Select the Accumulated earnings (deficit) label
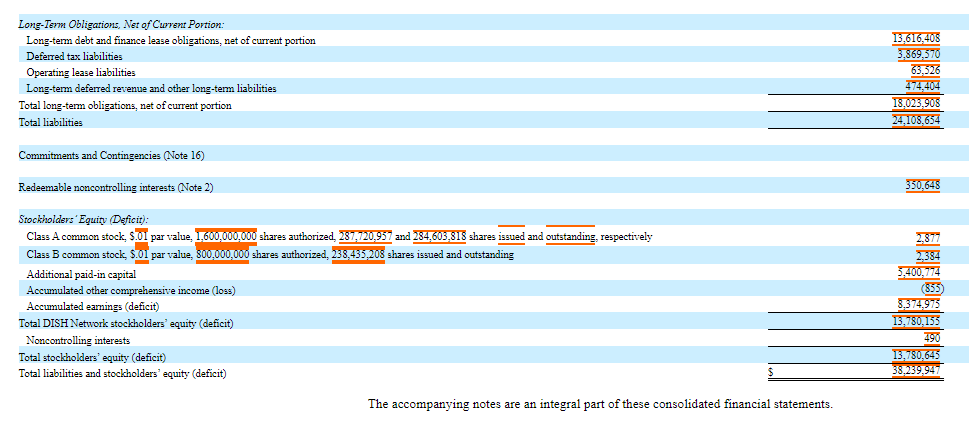The width and height of the screenshot is (969, 425). pyautogui.click(x=93, y=306)
